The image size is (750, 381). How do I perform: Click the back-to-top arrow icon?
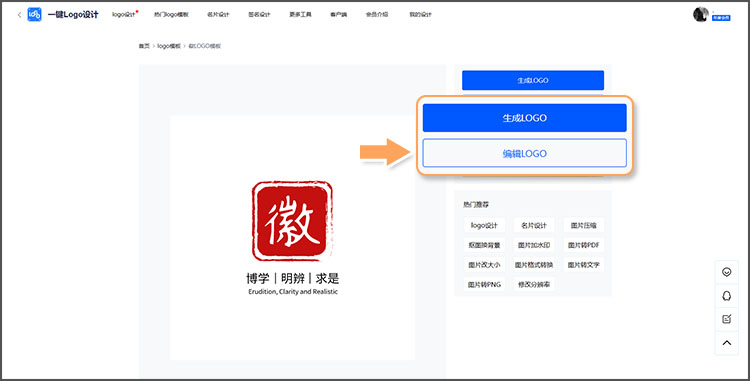(x=727, y=342)
